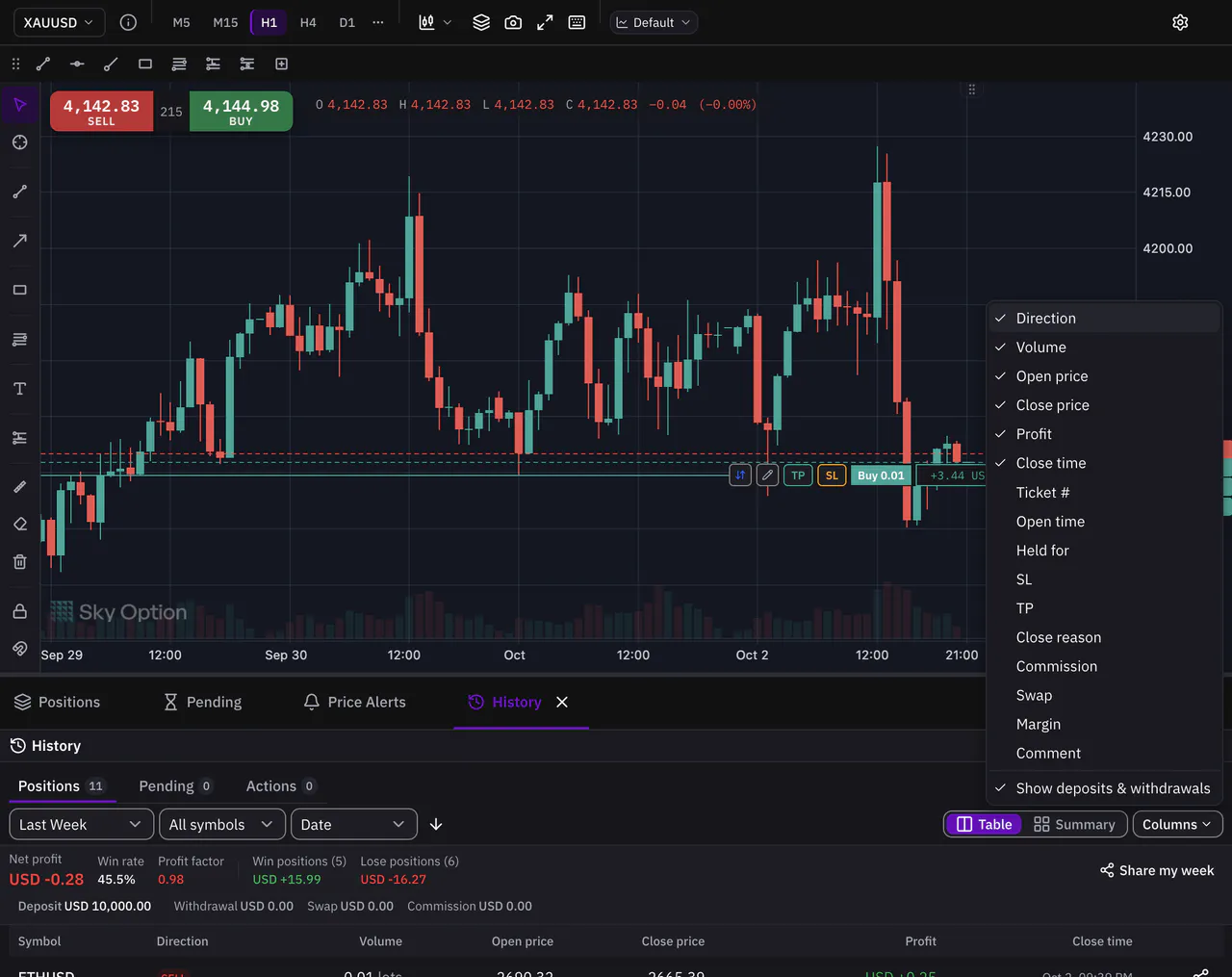This screenshot has width=1232, height=977.
Task: Click the red SELL price button
Action: [x=101, y=112]
